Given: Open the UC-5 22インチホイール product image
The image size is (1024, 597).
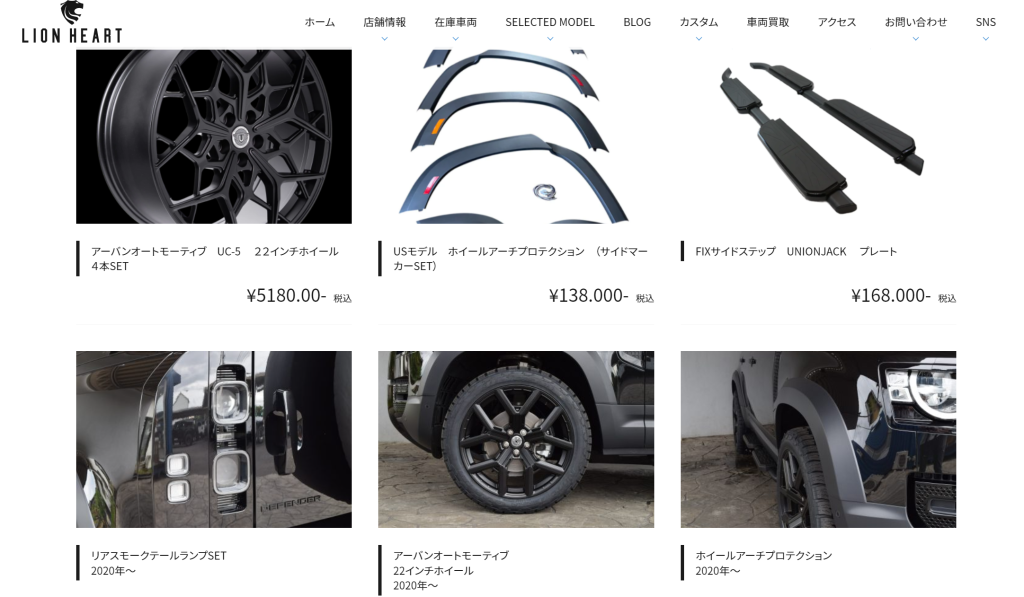Looking at the screenshot, I should coord(214,137).
